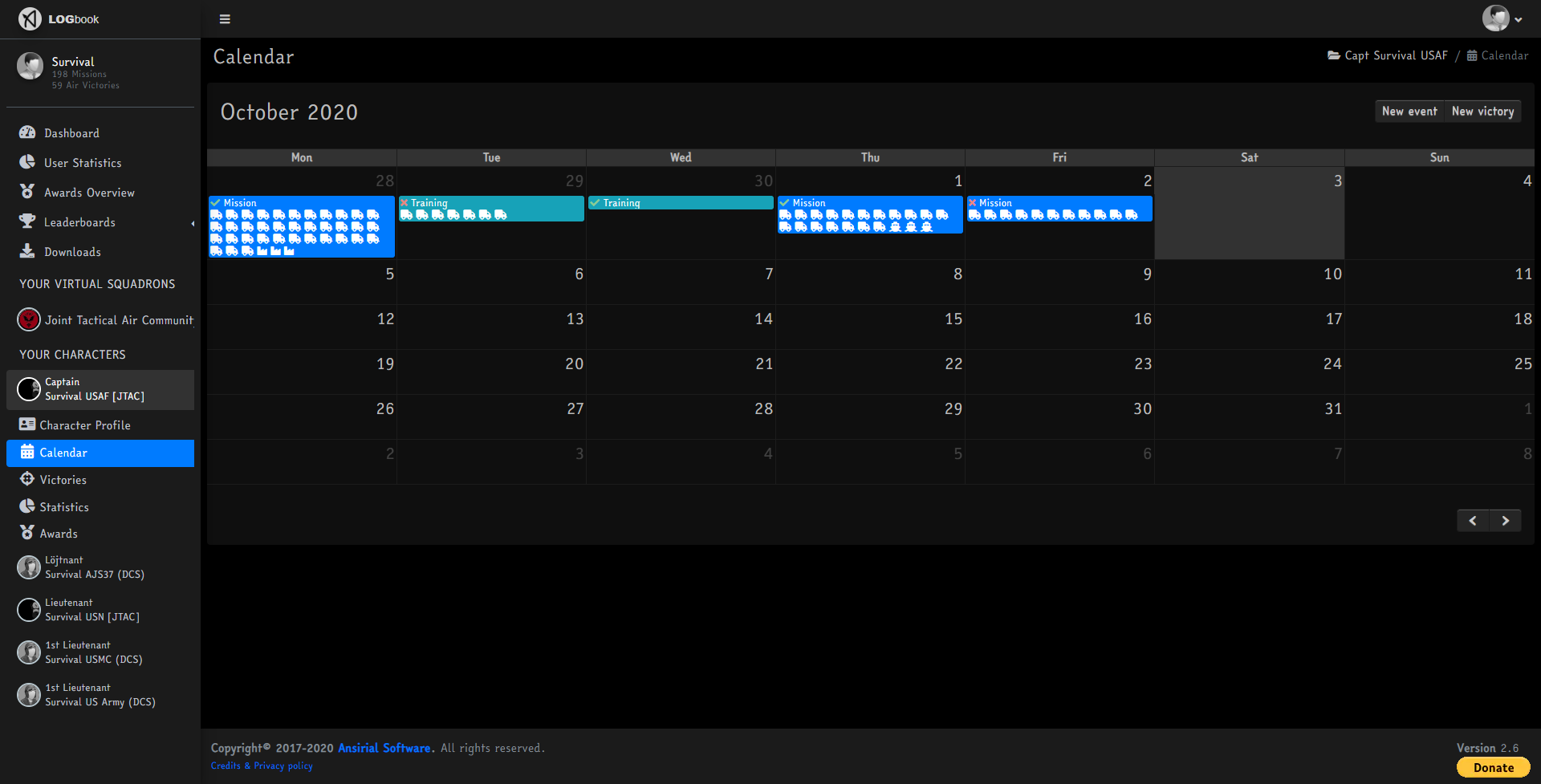Open the user avatar dropdown in header

1502,18
